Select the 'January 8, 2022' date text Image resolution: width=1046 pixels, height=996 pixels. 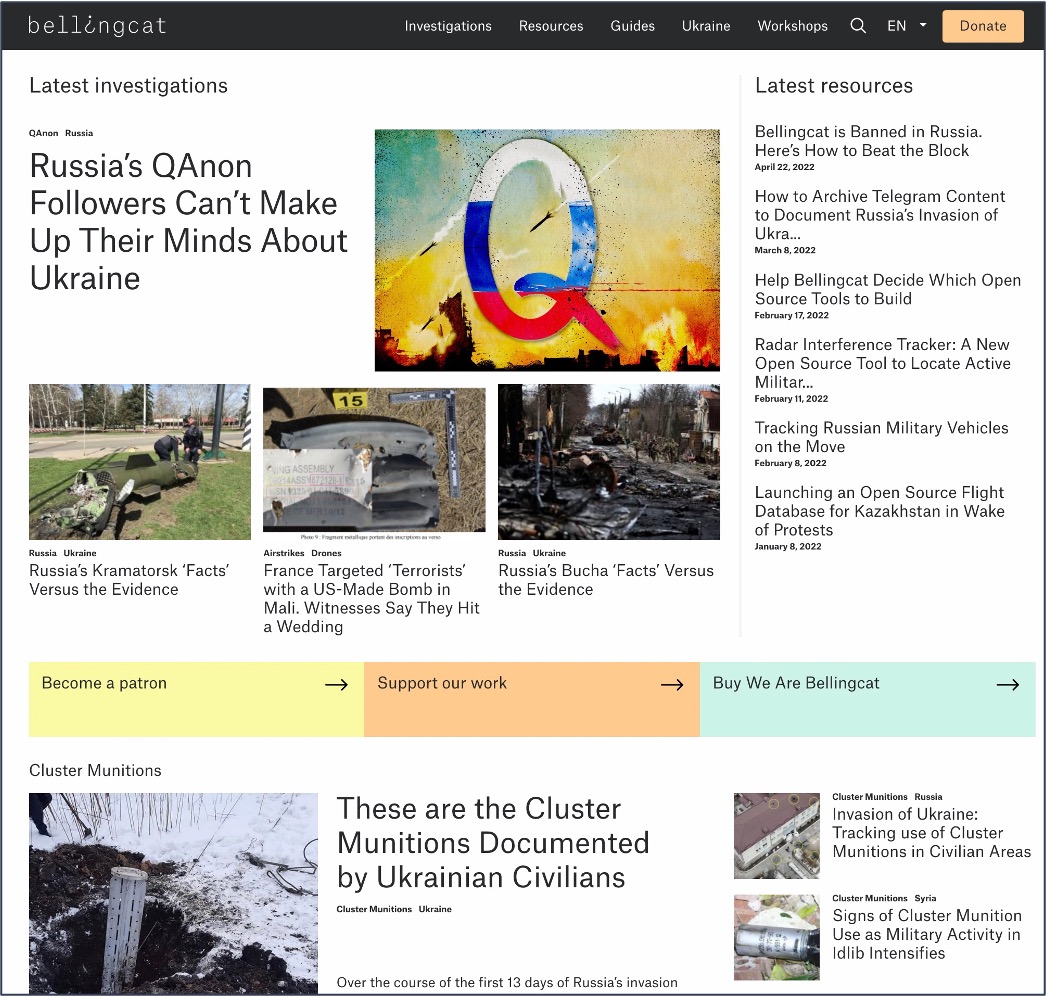[788, 546]
